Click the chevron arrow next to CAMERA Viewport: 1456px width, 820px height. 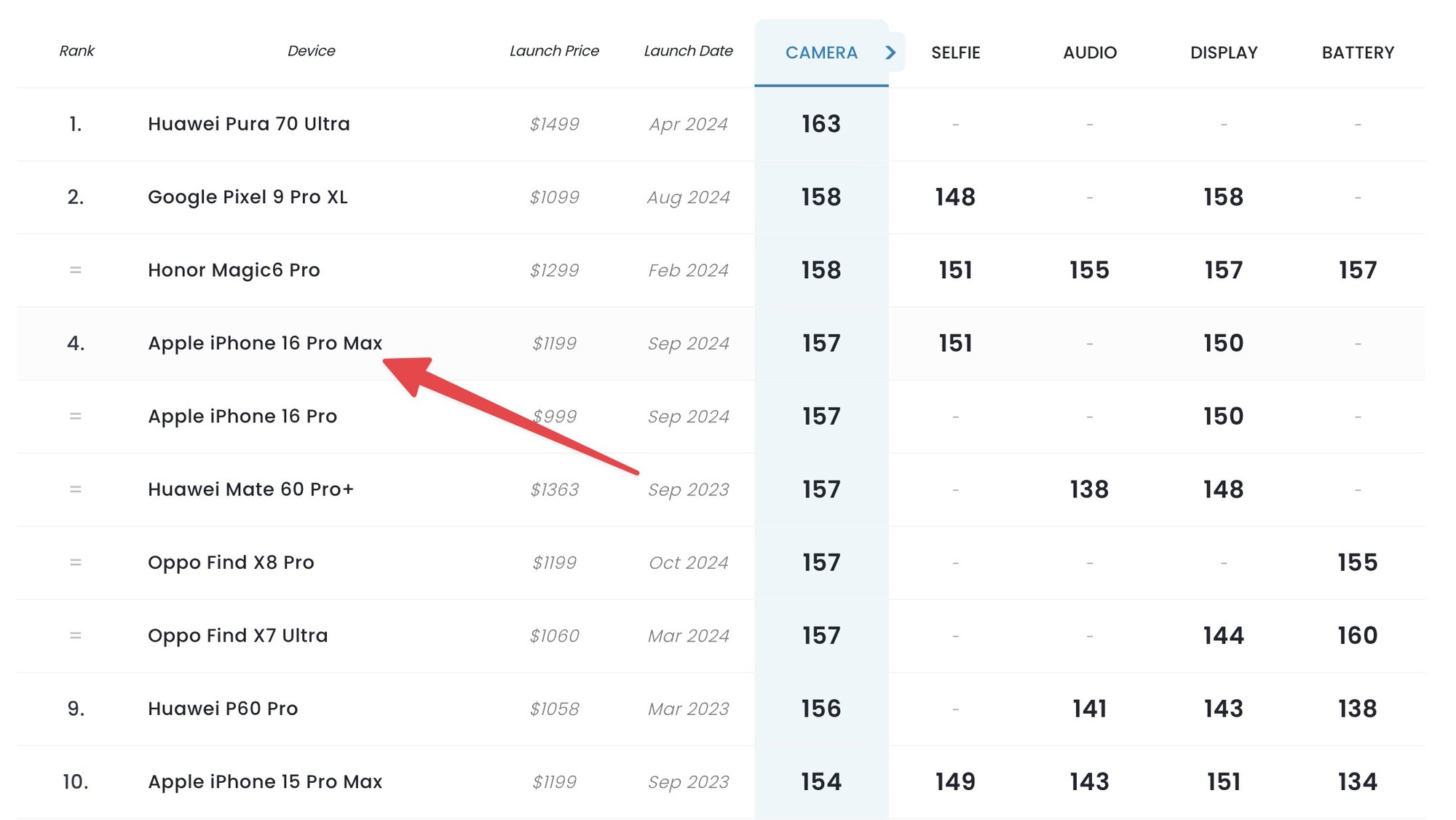pos(890,52)
